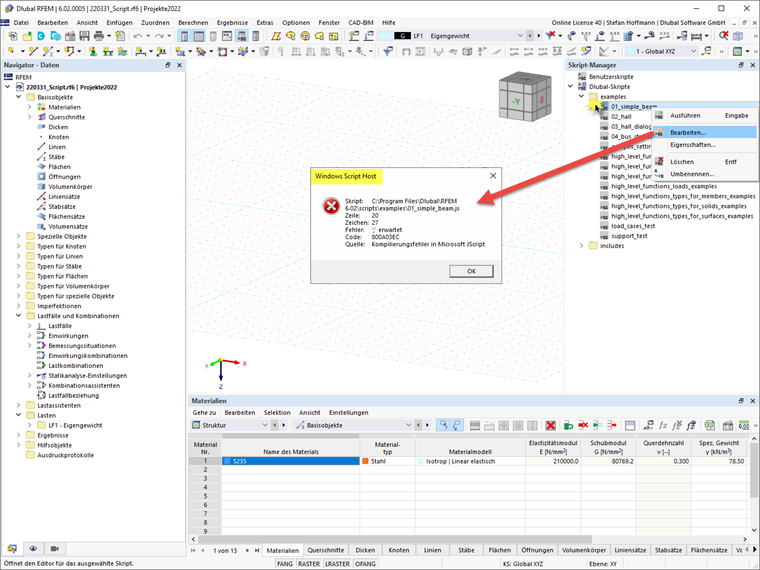Click the magnifier with red X icon

pos(724,35)
